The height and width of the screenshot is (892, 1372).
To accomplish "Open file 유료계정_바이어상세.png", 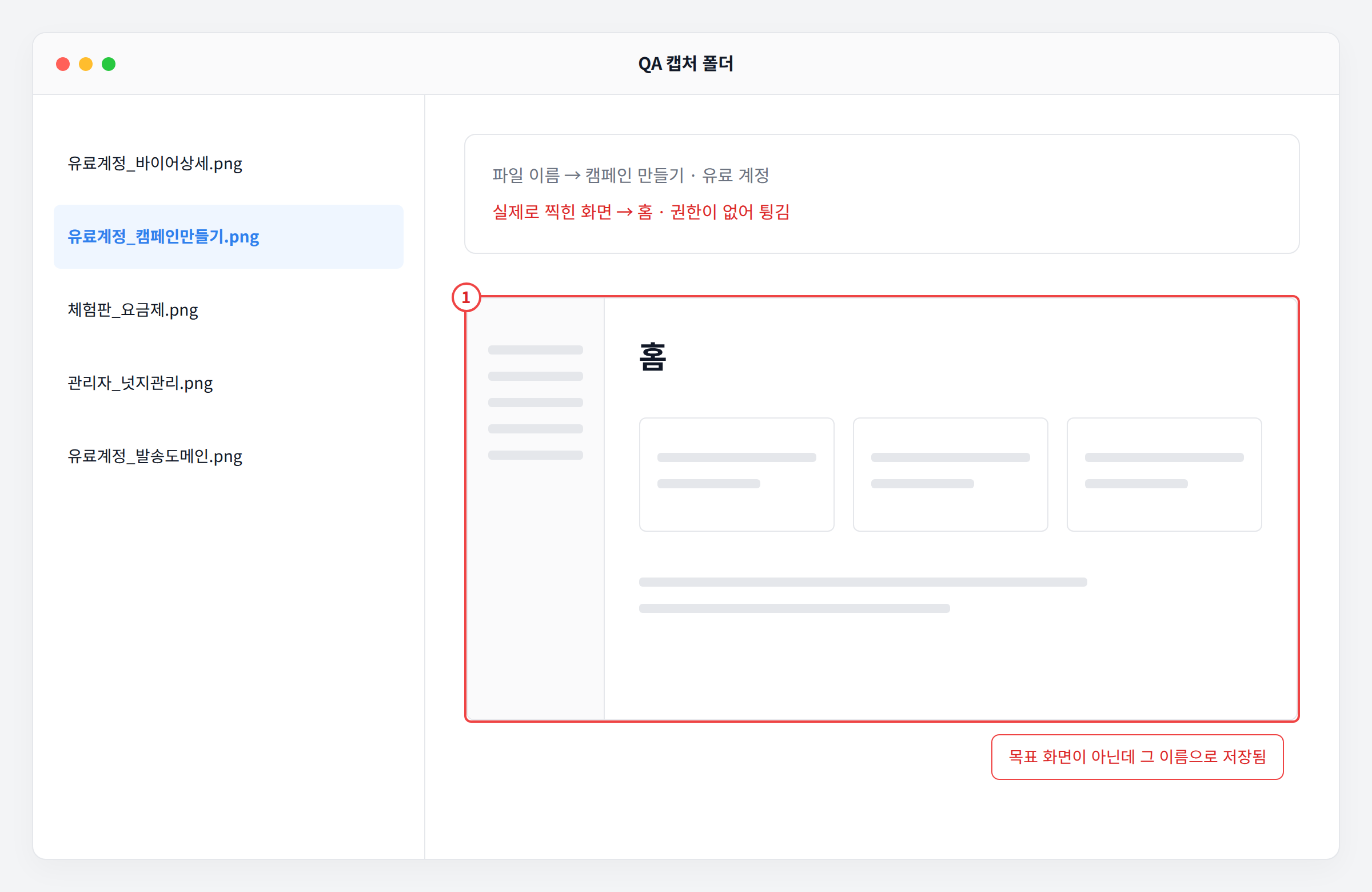I will (x=228, y=163).
